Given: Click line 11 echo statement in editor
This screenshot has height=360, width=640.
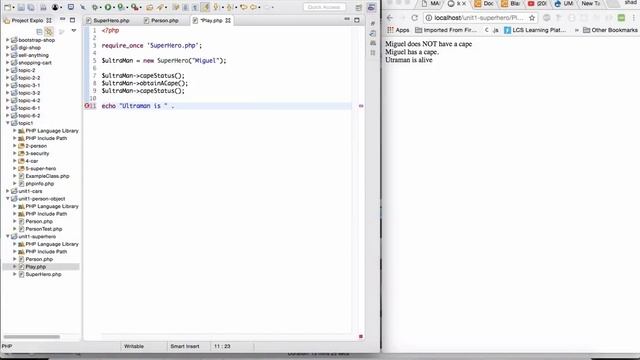Looking at the screenshot, I should 138,106.
